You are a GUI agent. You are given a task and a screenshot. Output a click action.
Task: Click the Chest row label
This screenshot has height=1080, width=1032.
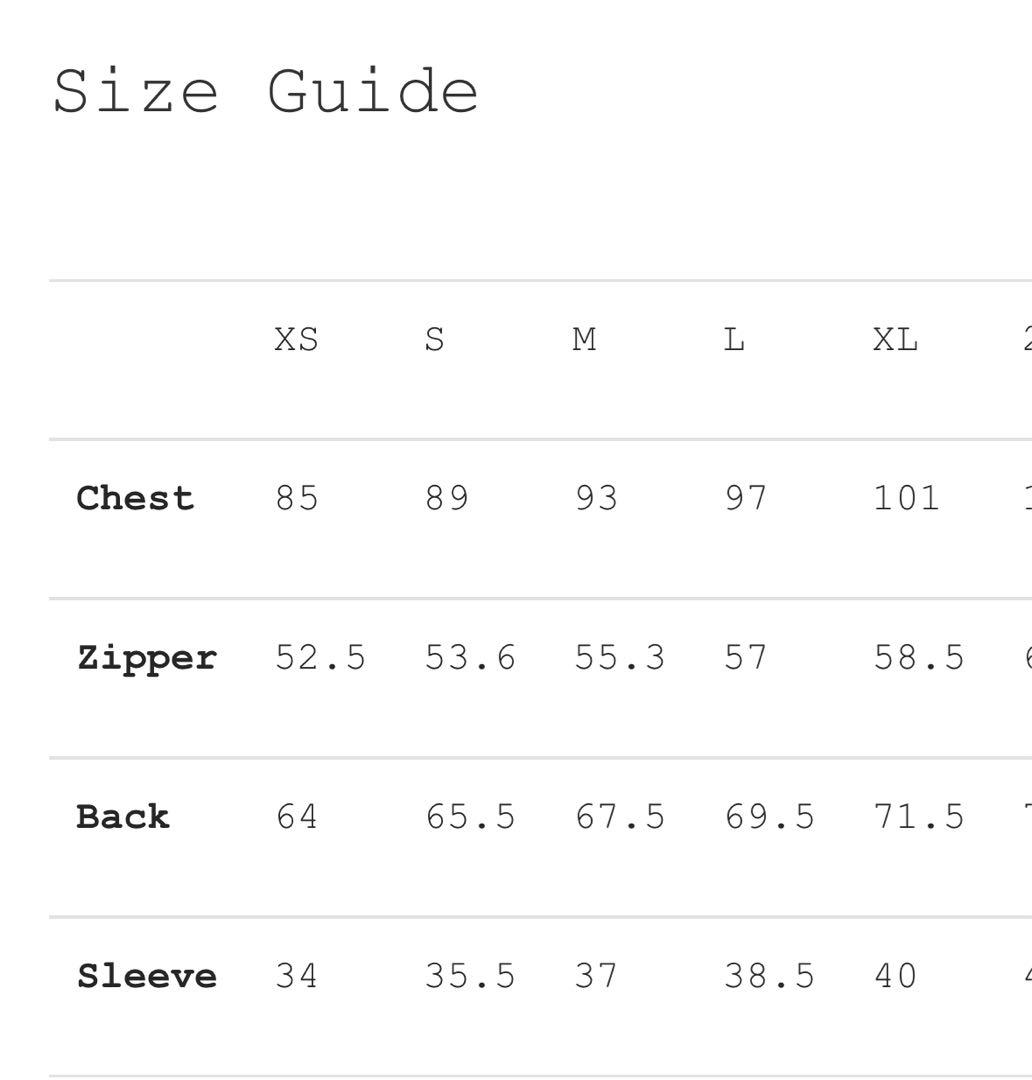pyautogui.click(x=135, y=498)
